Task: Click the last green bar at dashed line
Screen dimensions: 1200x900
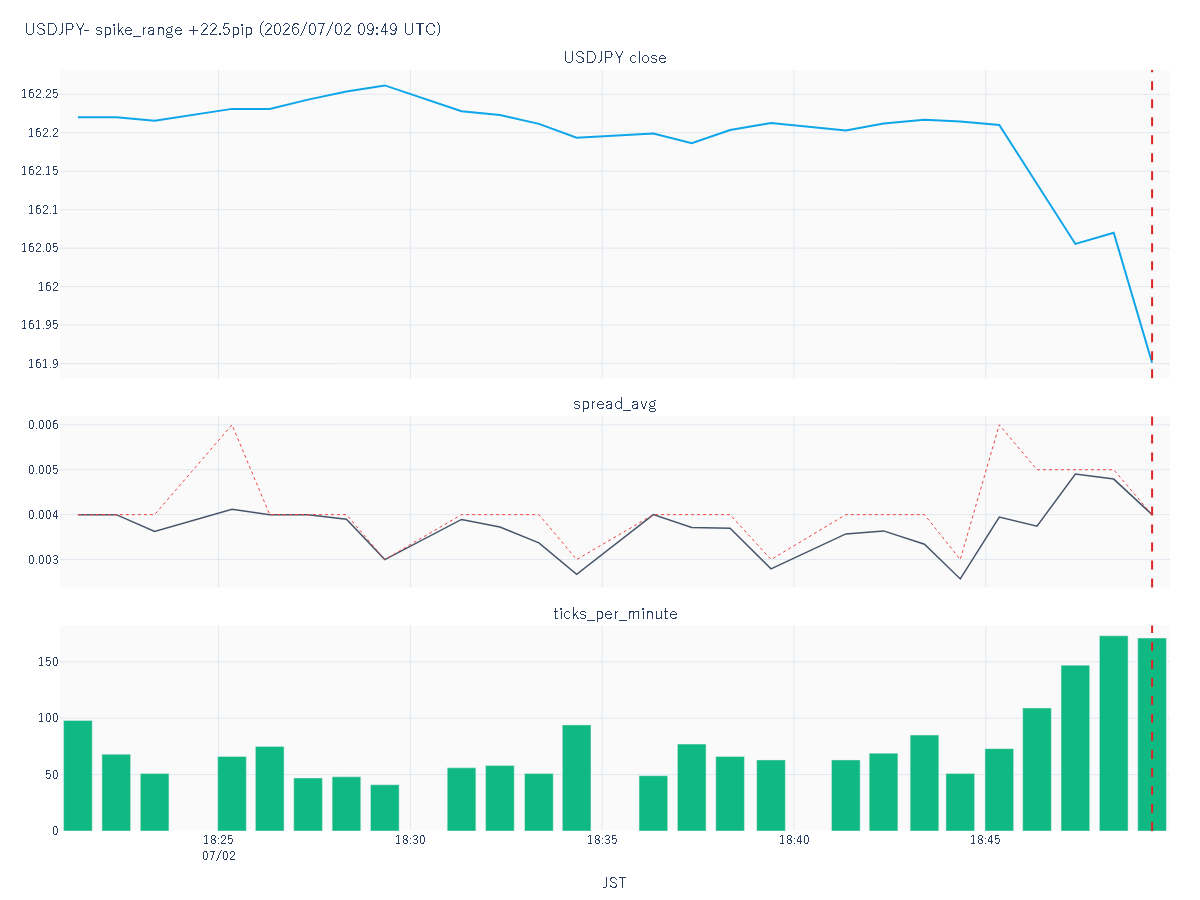Action: [1152, 734]
